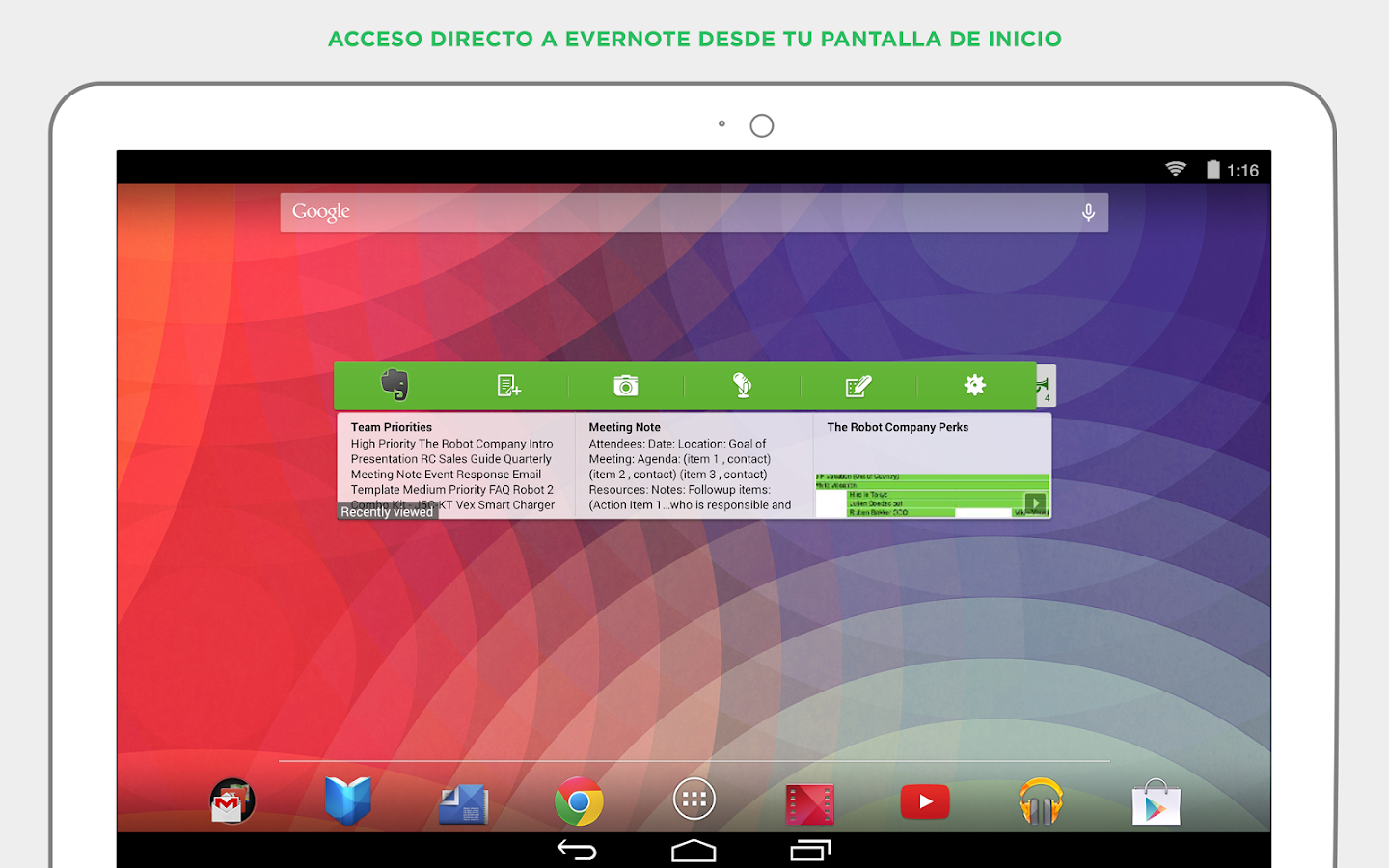Open Google Play Books app
1389x868 pixels.
[348, 801]
